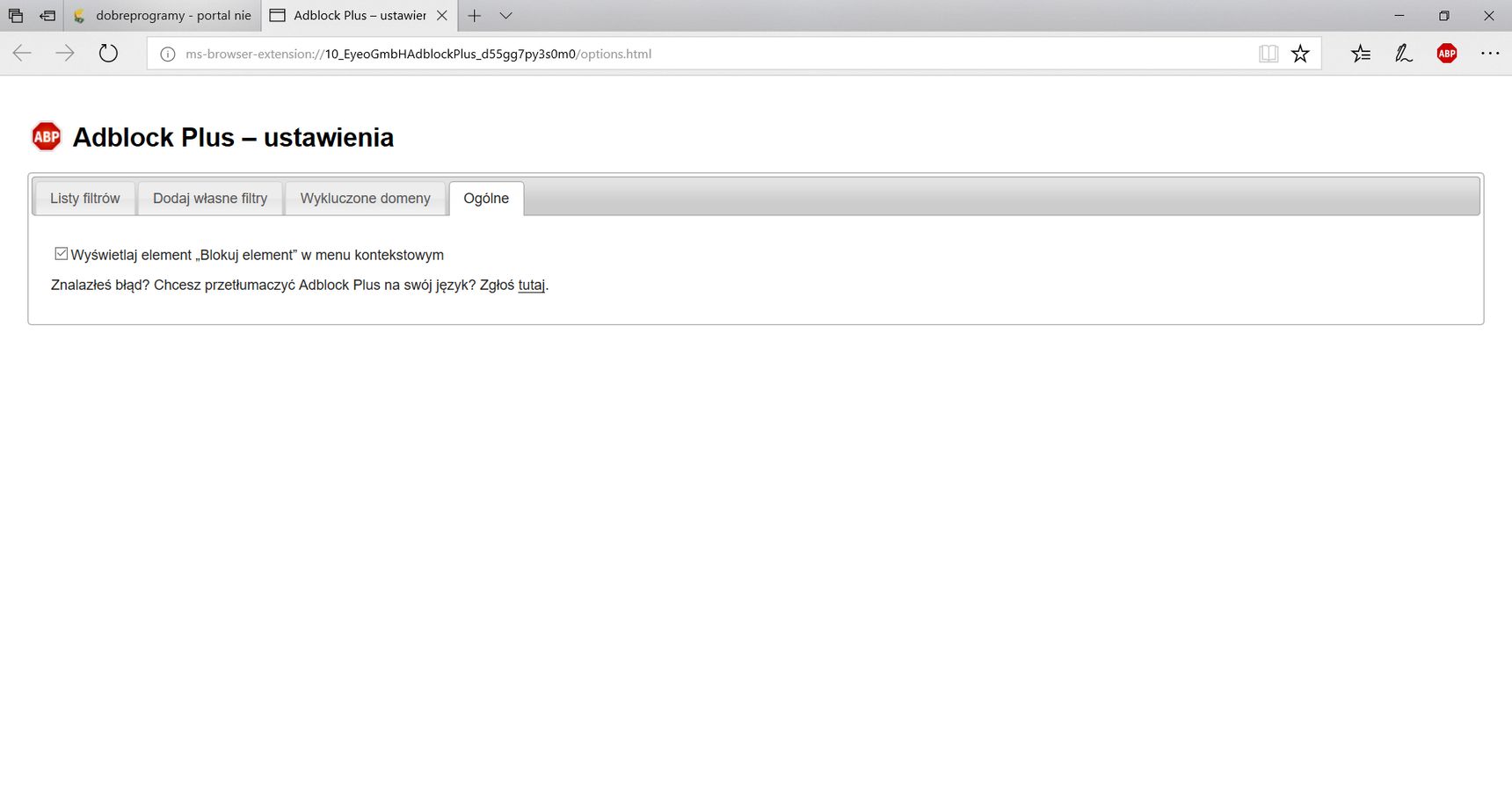Image resolution: width=1512 pixels, height=811 pixels.
Task: Minimize the Edge window
Action: coord(1399,16)
